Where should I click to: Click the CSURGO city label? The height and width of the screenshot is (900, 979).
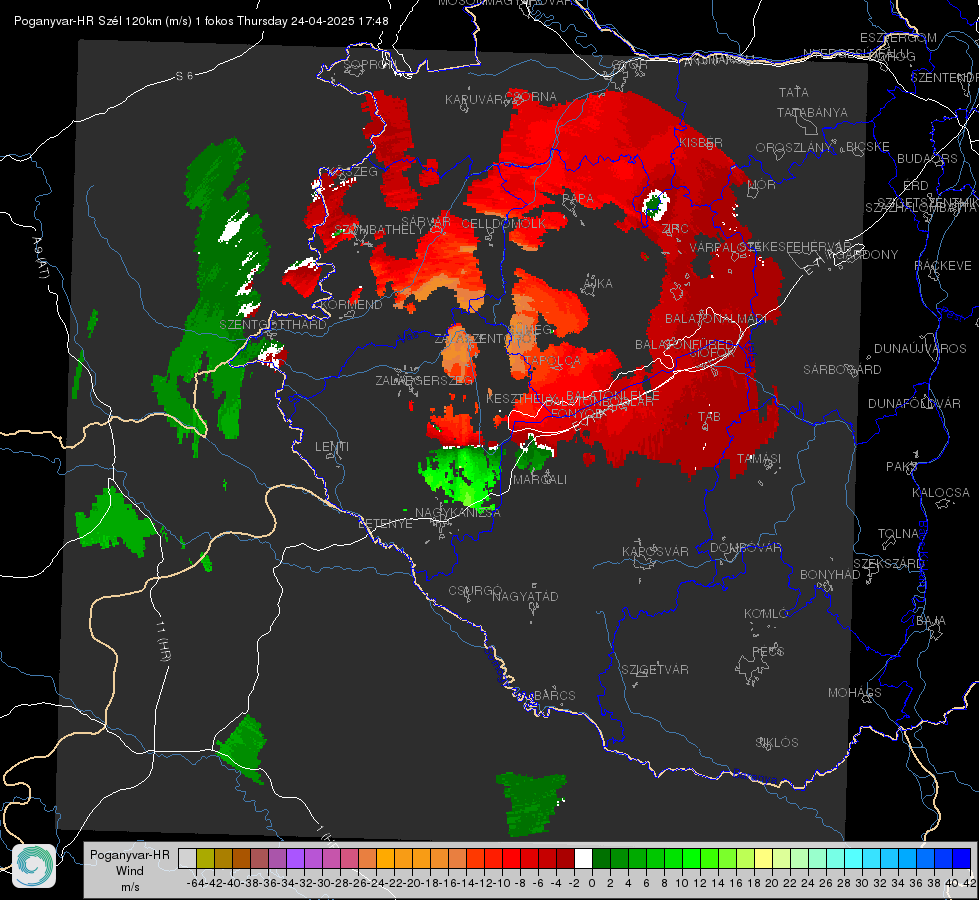(475, 590)
